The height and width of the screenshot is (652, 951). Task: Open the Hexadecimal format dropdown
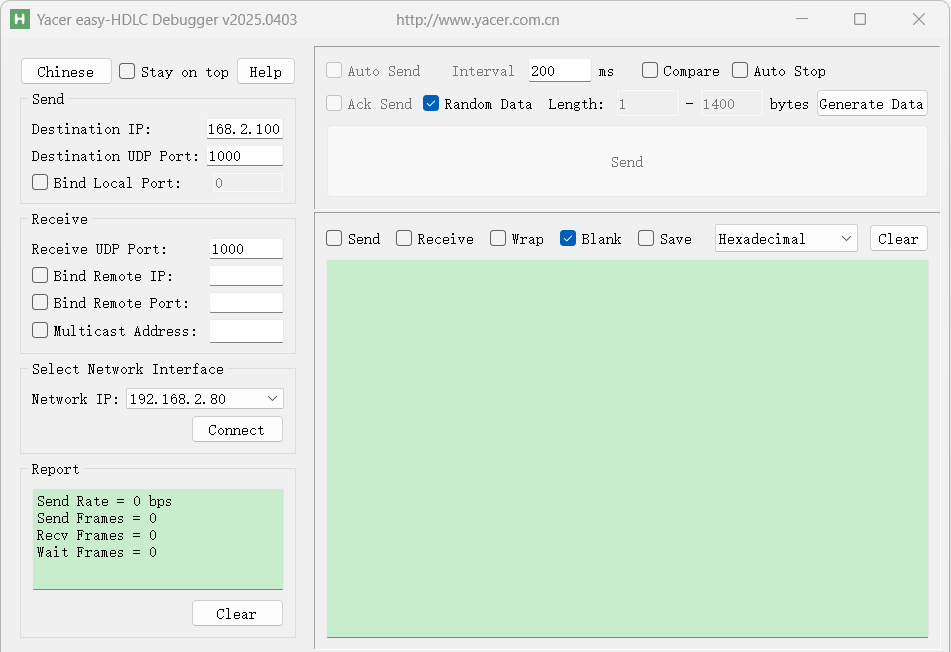[x=786, y=238]
